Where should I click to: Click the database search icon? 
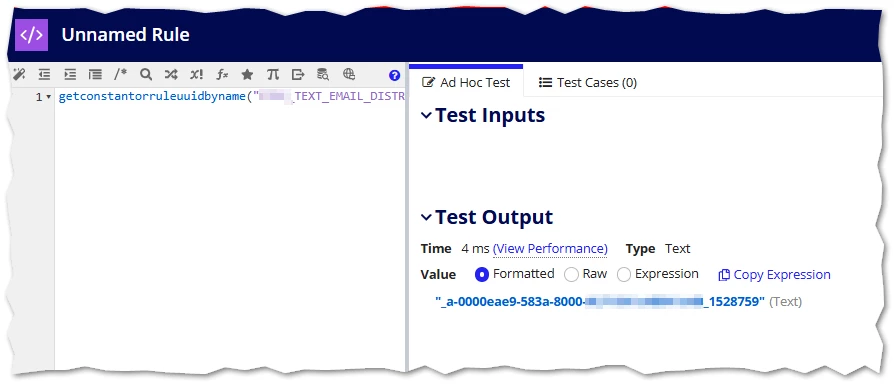coord(323,74)
